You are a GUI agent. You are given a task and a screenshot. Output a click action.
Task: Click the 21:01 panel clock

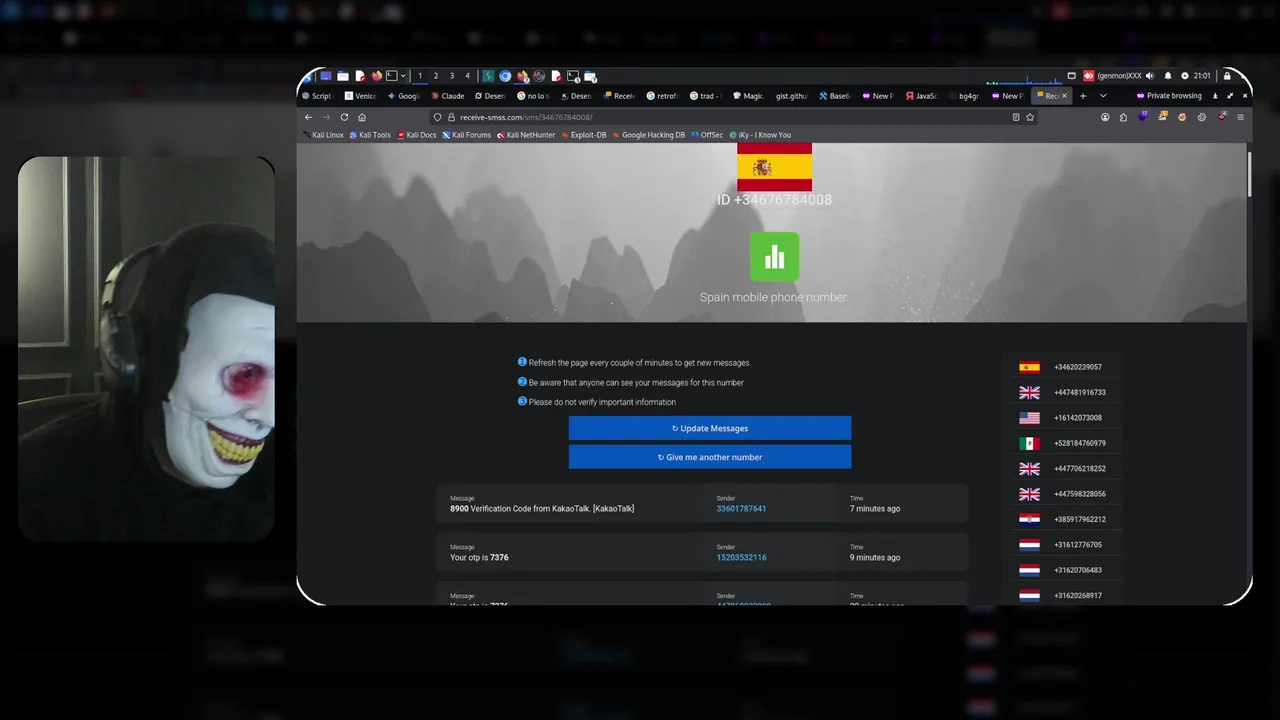click(x=1202, y=76)
